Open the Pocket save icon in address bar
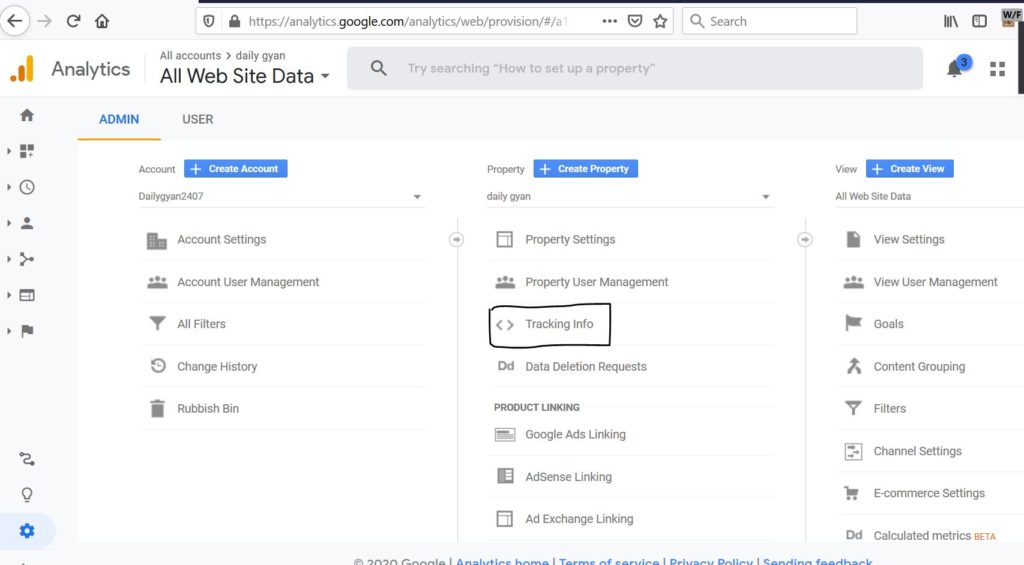The width and height of the screenshot is (1024, 565). [635, 22]
